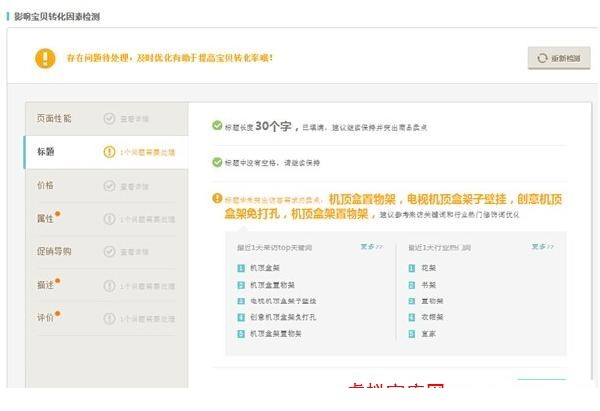Click the green check beside 标题长度 30个字

217,125
